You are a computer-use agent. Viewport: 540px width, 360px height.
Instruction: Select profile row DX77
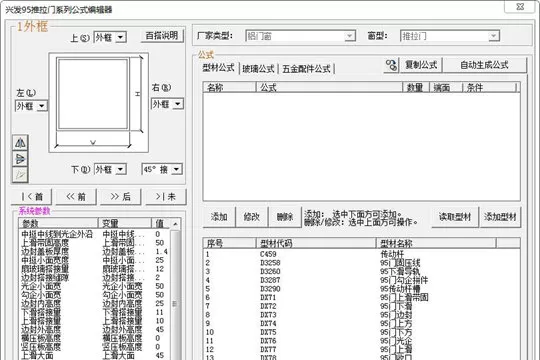point(361,349)
